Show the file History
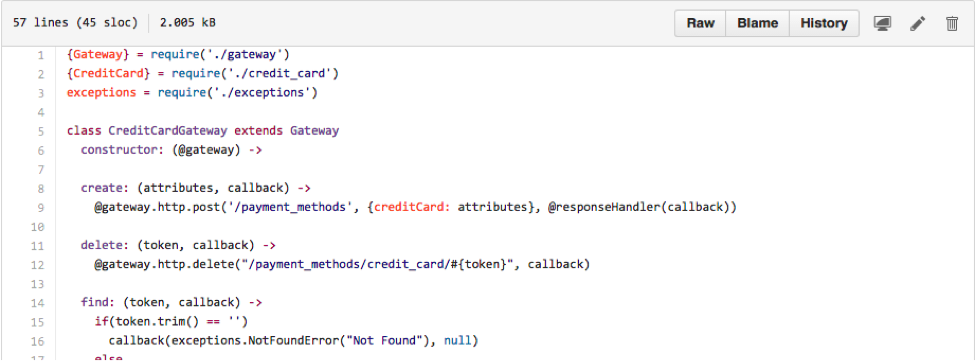Viewport: 975px width, 361px height. [824, 24]
